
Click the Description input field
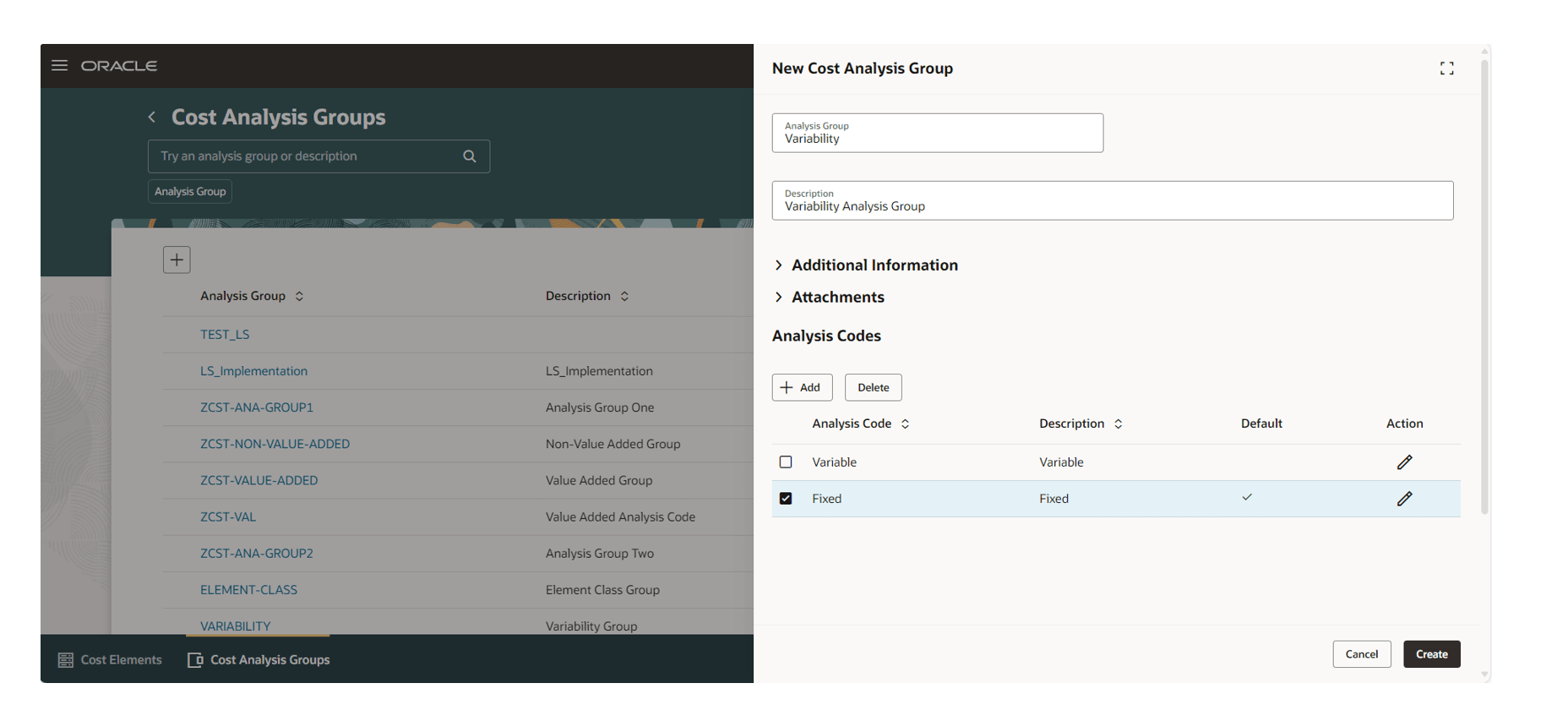tap(1112, 200)
